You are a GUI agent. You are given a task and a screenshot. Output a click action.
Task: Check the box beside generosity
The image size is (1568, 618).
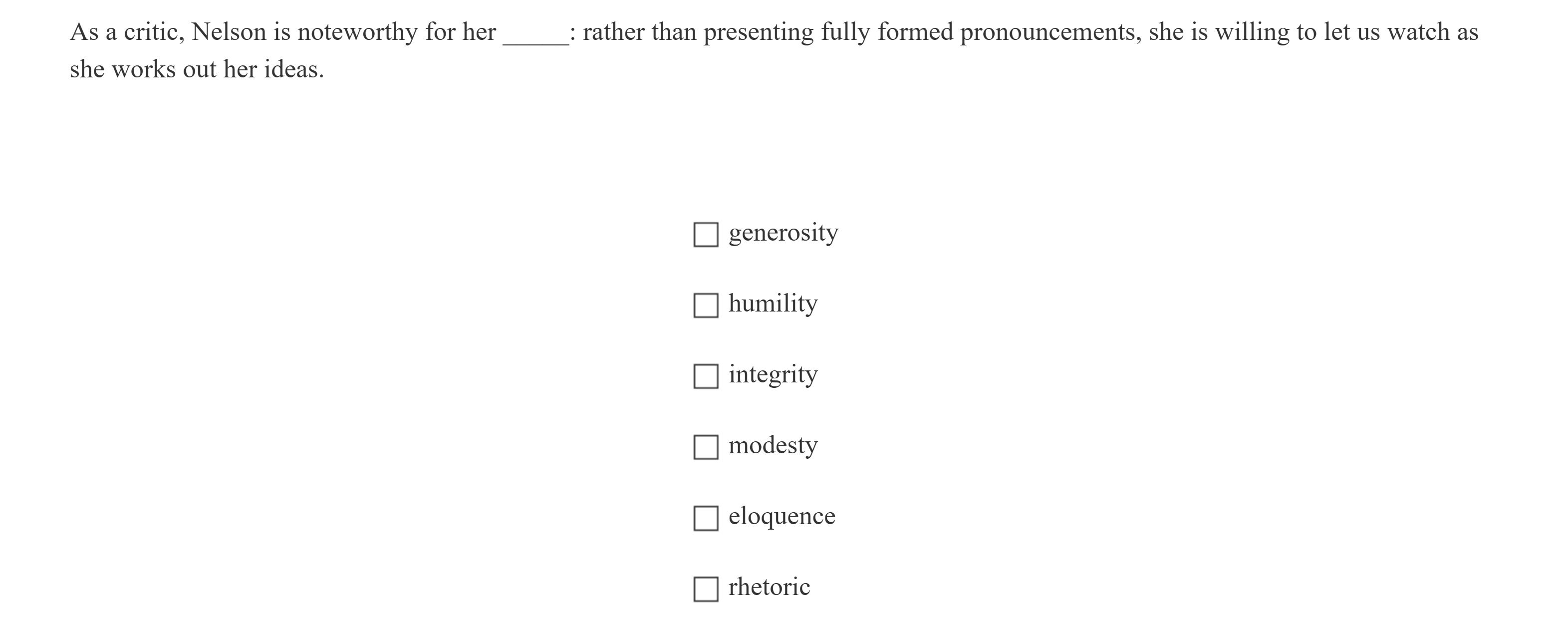coord(706,235)
